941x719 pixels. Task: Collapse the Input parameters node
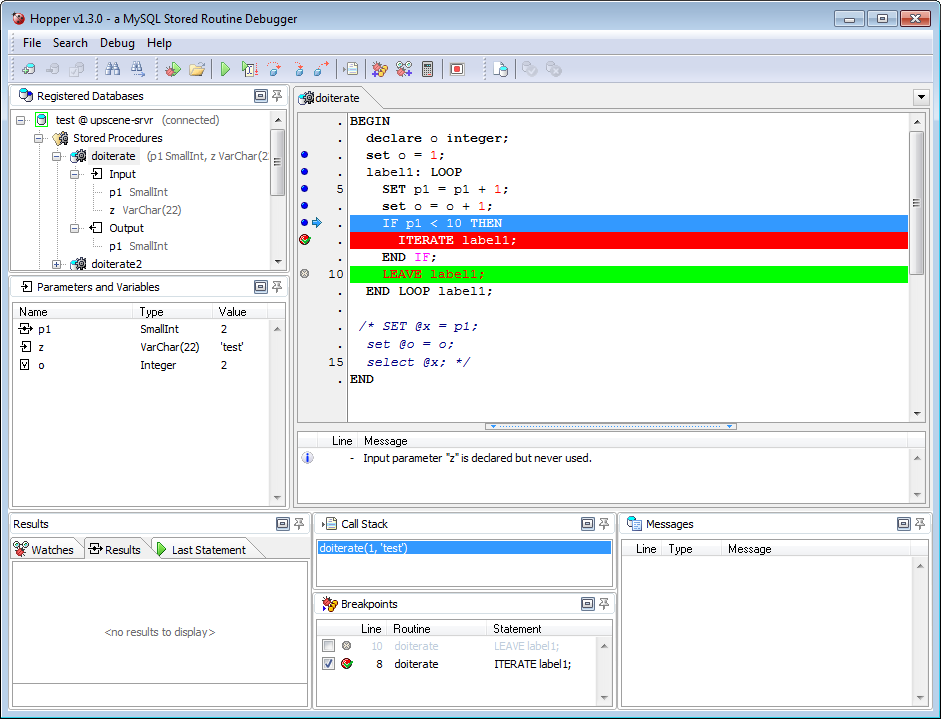pos(75,174)
